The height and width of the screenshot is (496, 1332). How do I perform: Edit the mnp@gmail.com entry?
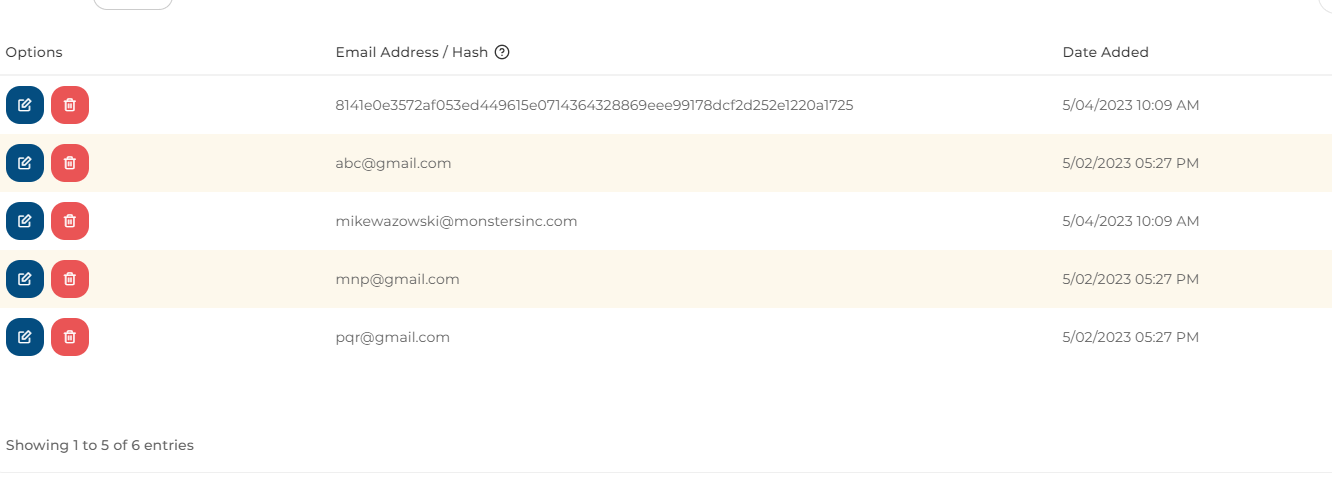[25, 279]
